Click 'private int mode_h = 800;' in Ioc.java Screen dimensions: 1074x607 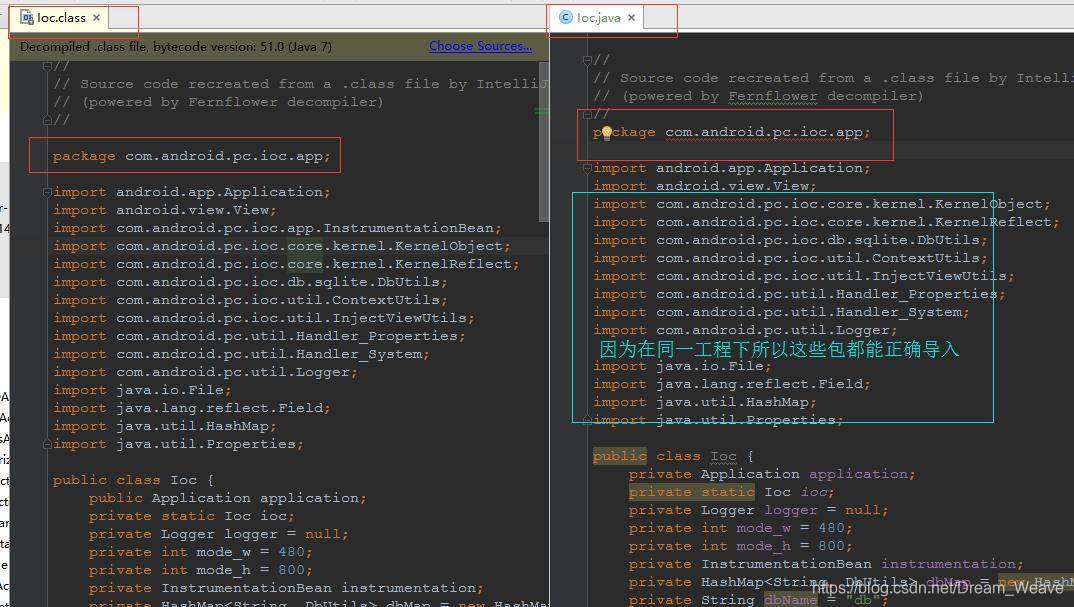coord(741,546)
